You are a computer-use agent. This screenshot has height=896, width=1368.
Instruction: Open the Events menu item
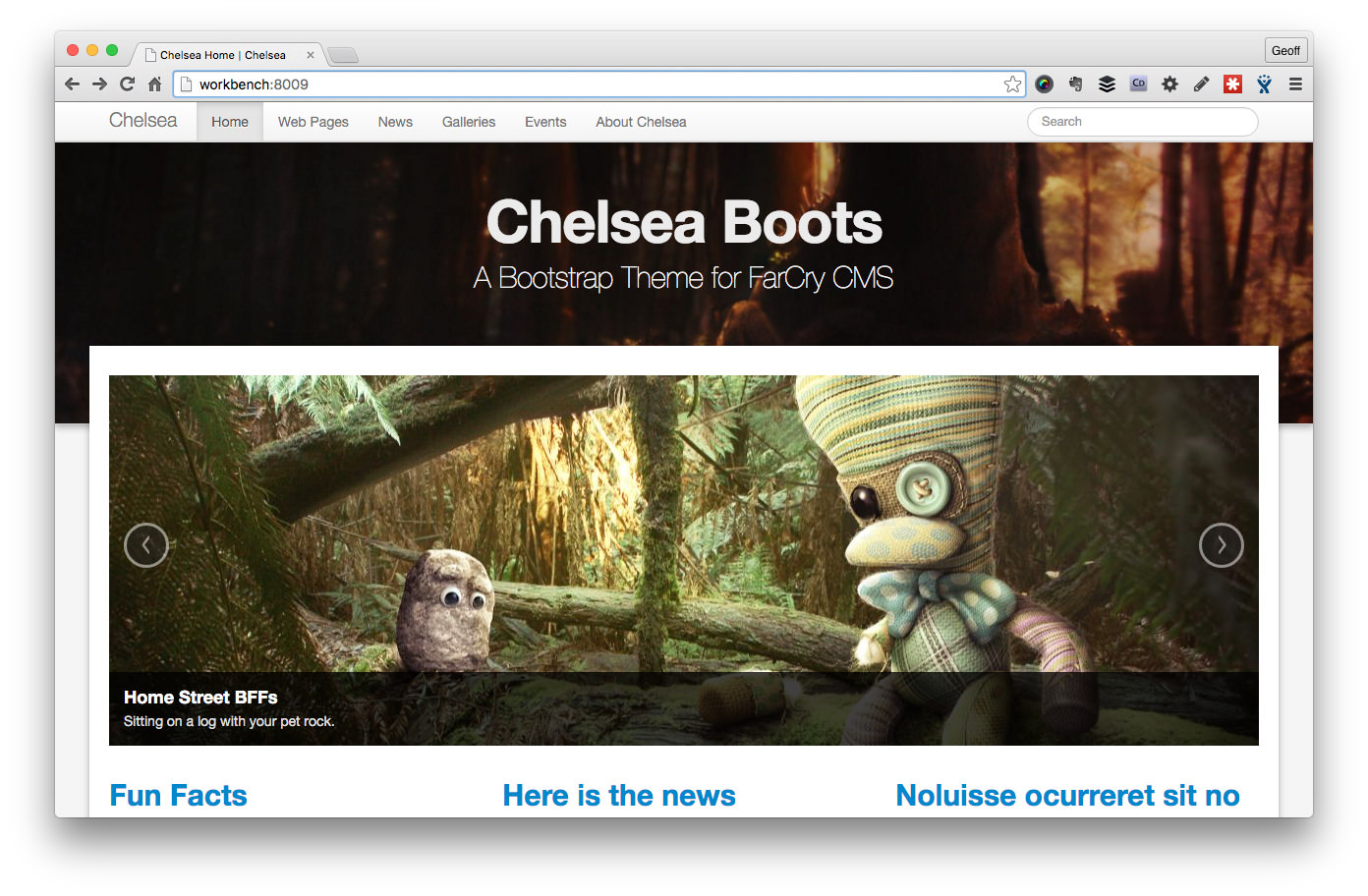[545, 122]
